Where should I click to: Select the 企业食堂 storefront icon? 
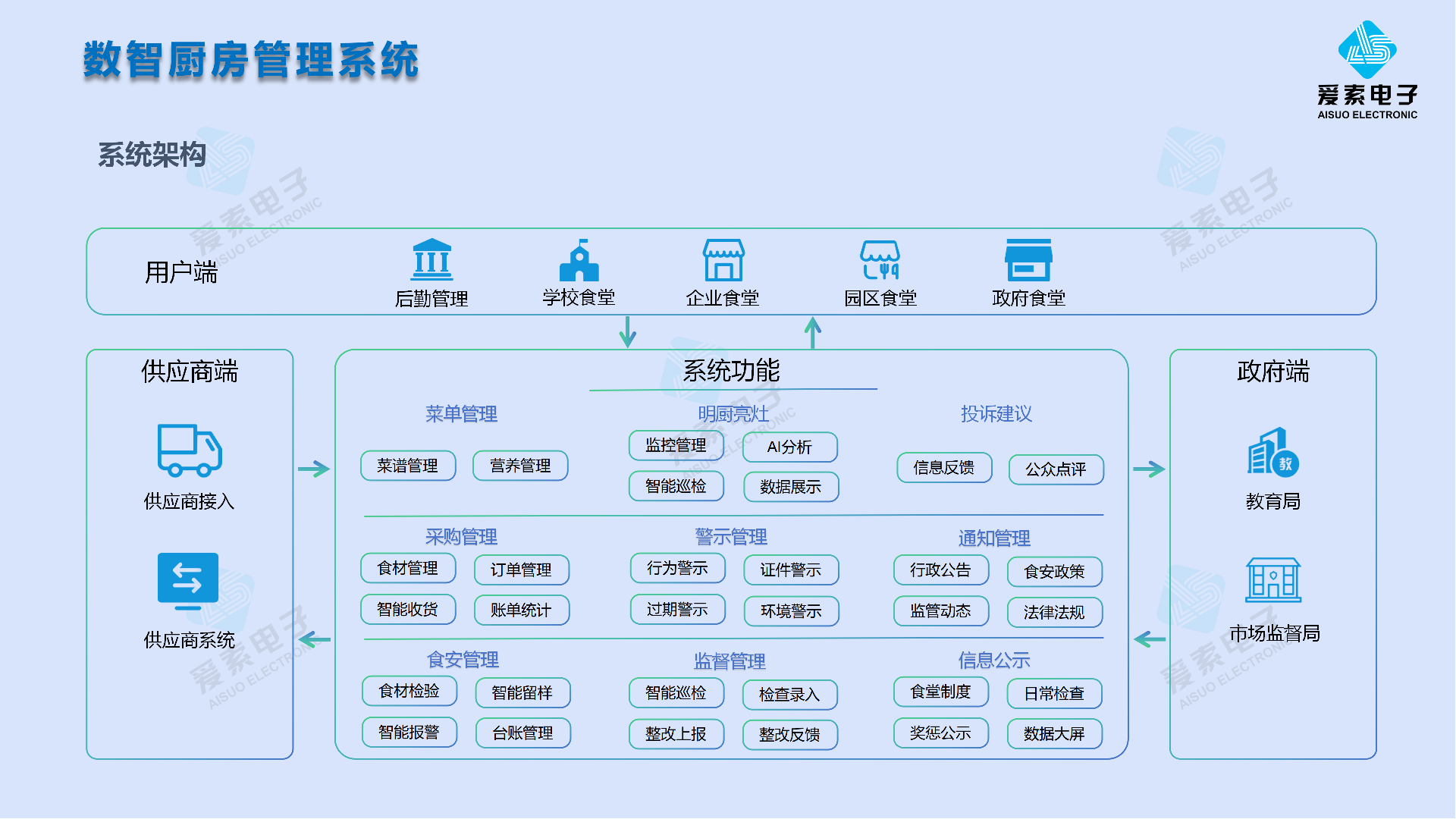click(x=723, y=260)
